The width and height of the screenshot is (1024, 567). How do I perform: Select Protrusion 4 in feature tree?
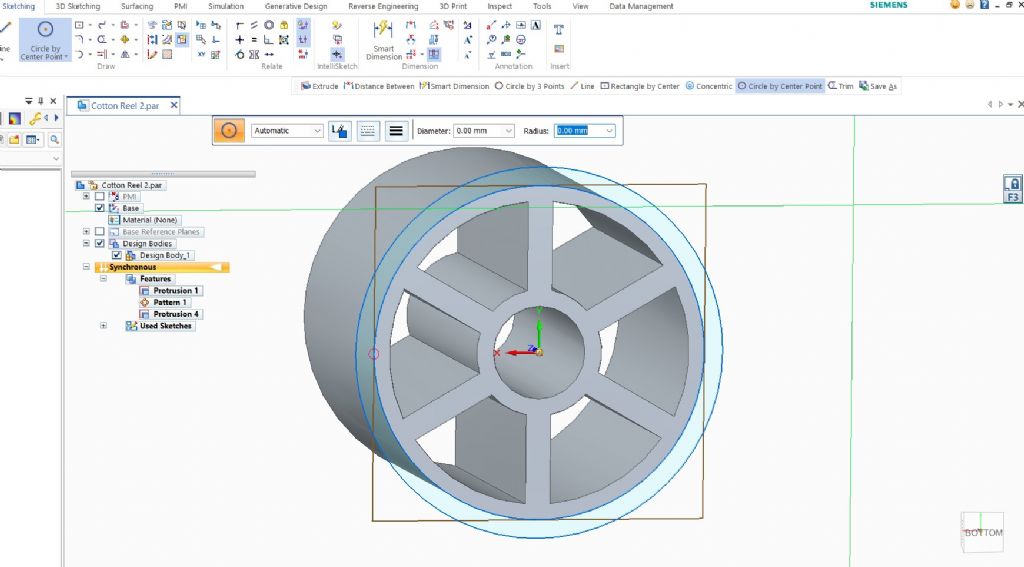(170, 314)
